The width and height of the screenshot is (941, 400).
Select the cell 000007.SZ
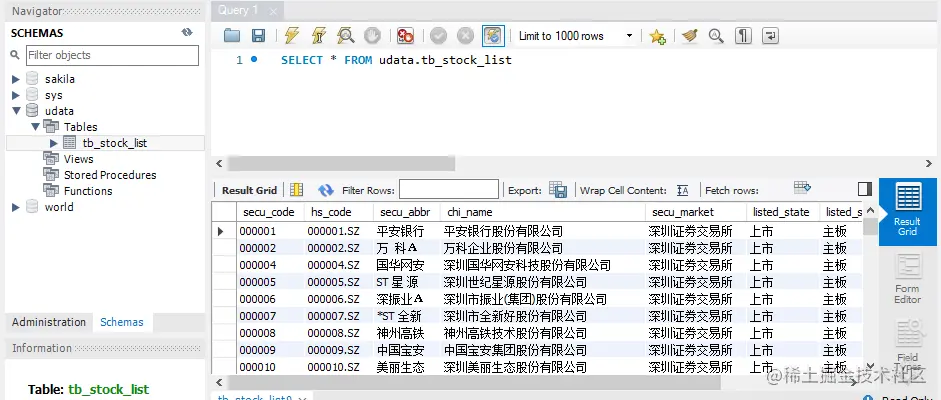point(339,316)
